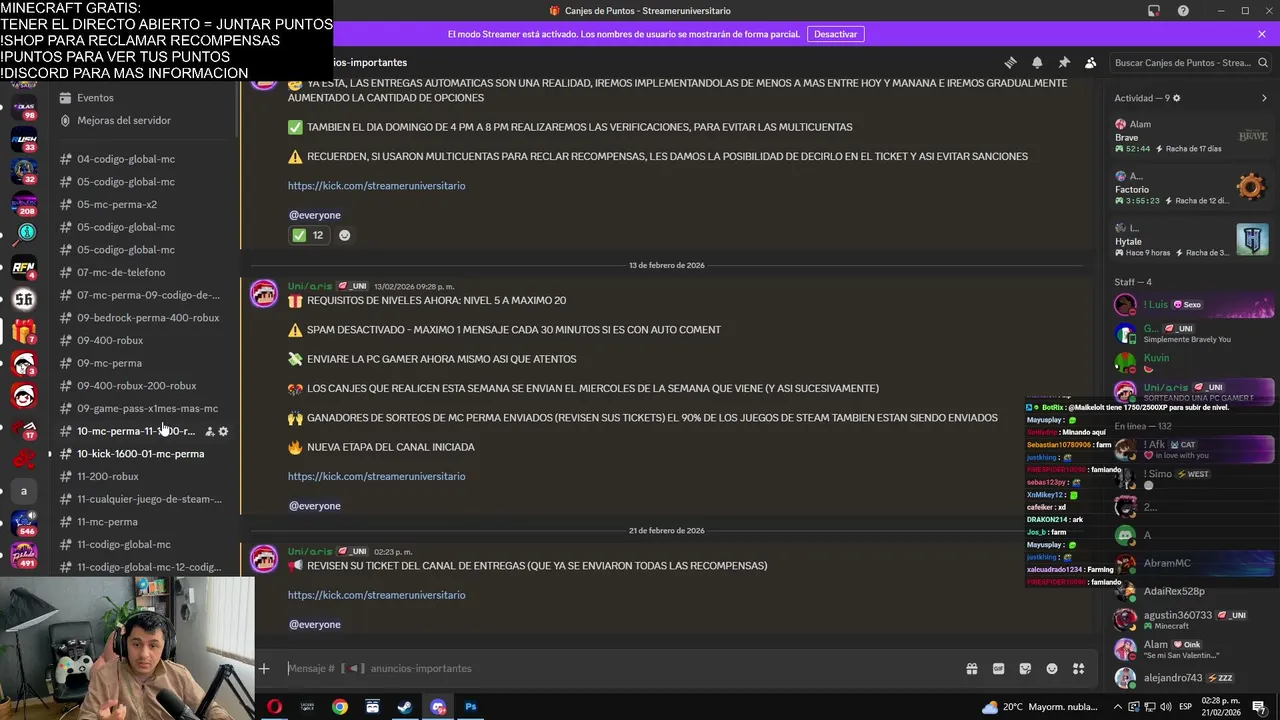Select the RUSH server icon with badge 33
The image size is (1280, 720).
coord(24,140)
